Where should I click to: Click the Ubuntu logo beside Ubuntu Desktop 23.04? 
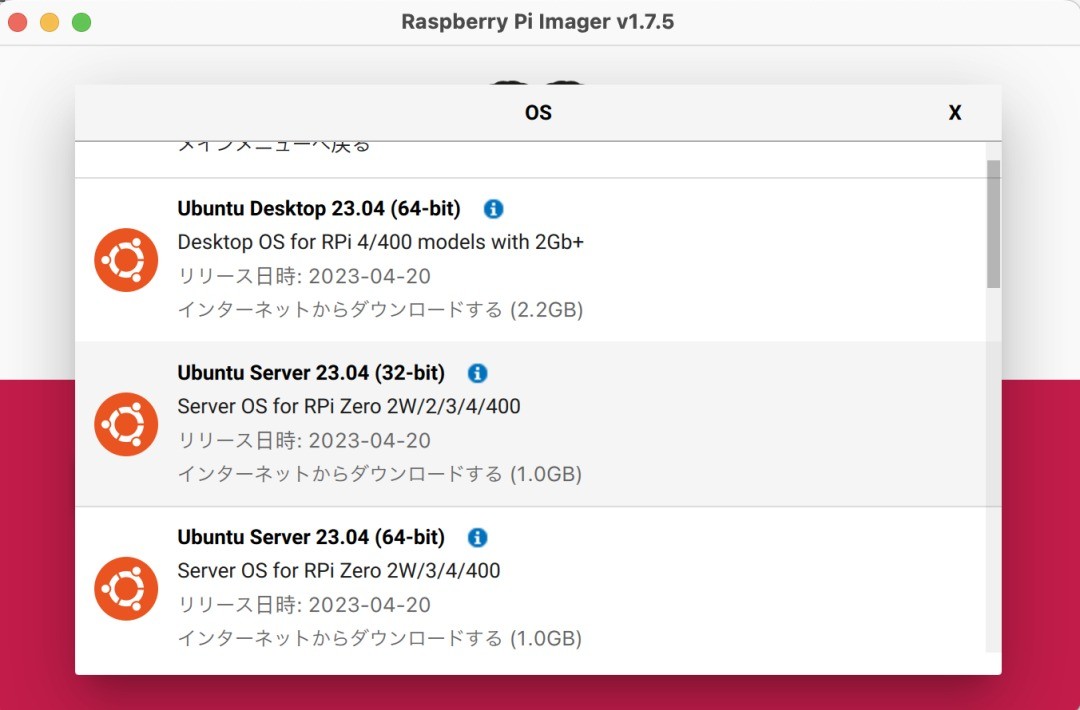[126, 260]
